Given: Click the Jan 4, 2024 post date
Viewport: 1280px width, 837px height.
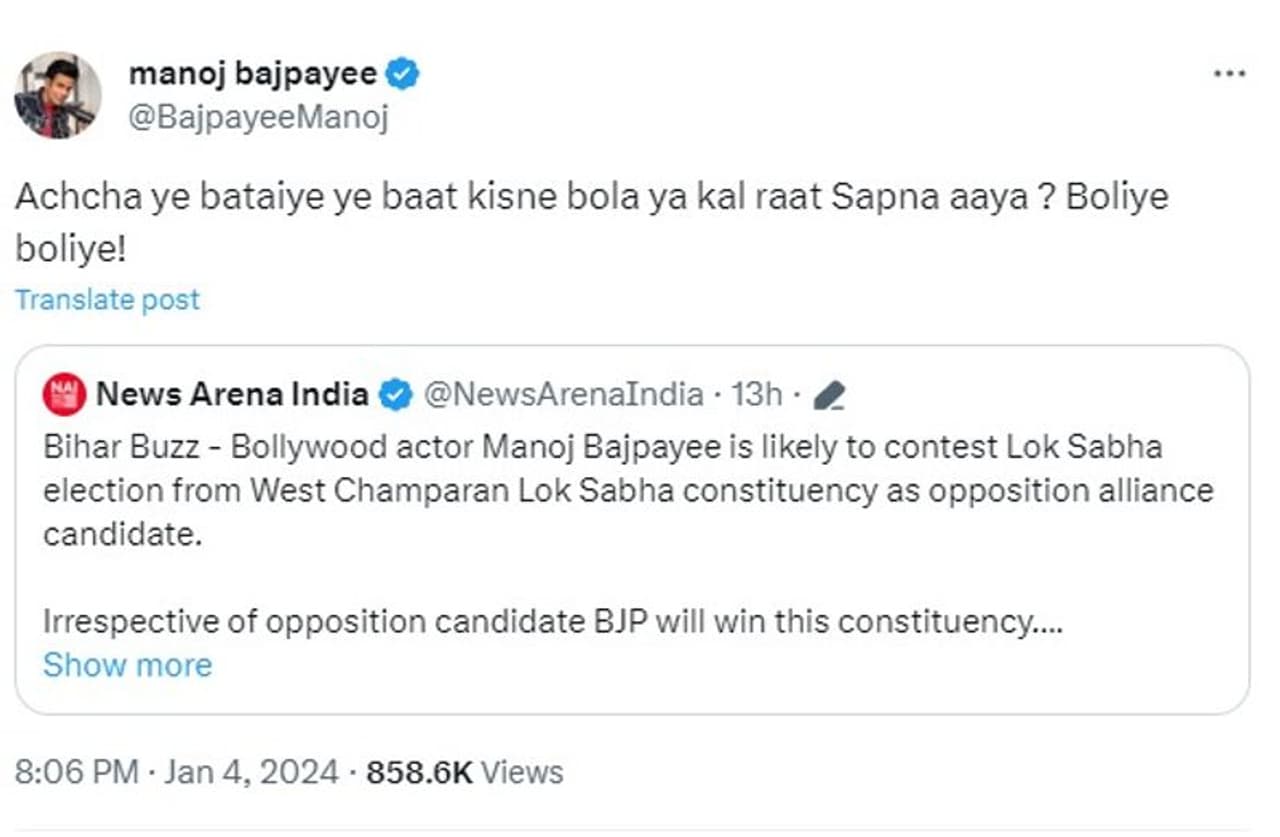Looking at the screenshot, I should coord(250,772).
